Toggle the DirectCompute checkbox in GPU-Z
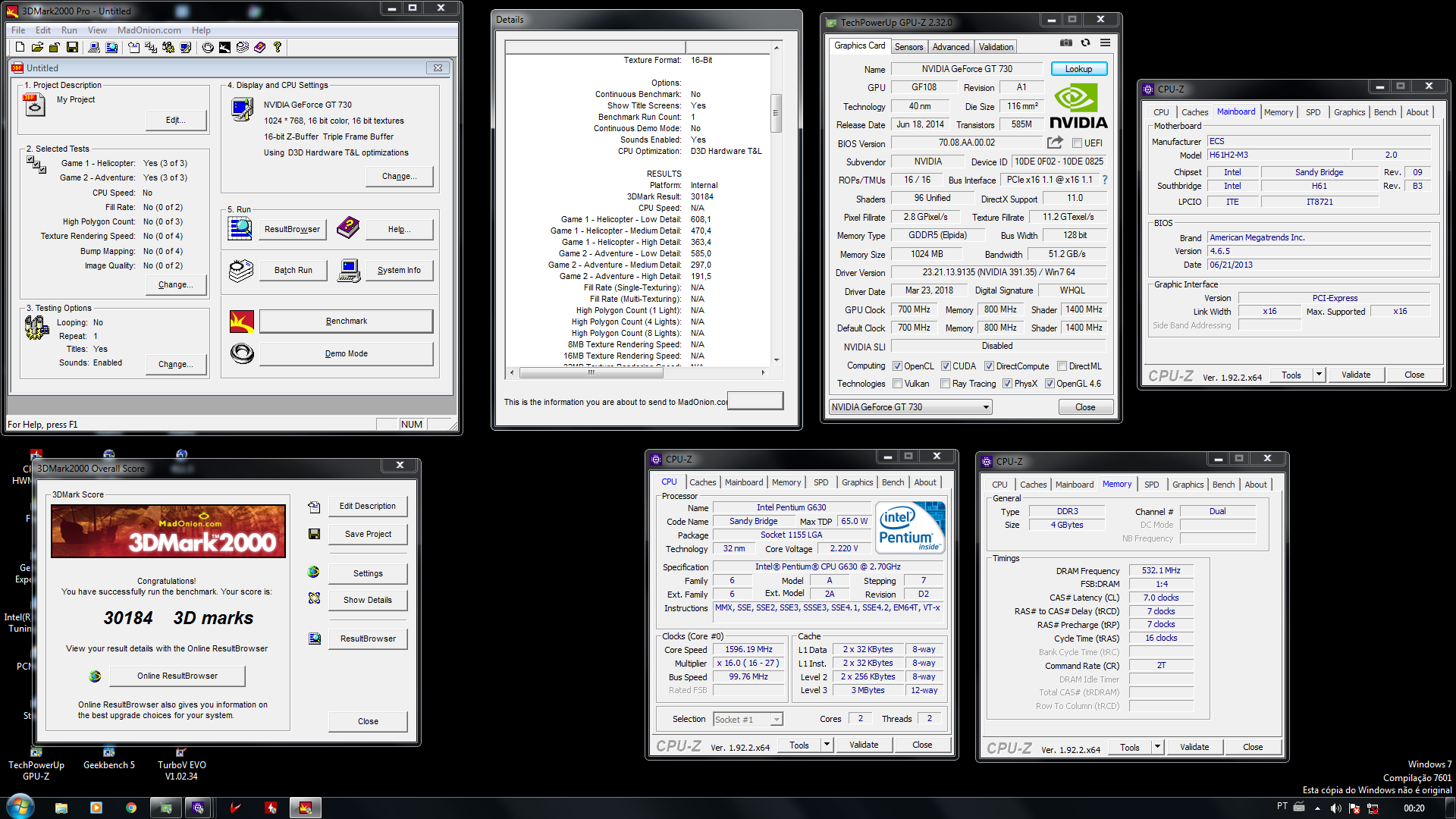Viewport: 1456px width, 819px height. click(x=989, y=366)
